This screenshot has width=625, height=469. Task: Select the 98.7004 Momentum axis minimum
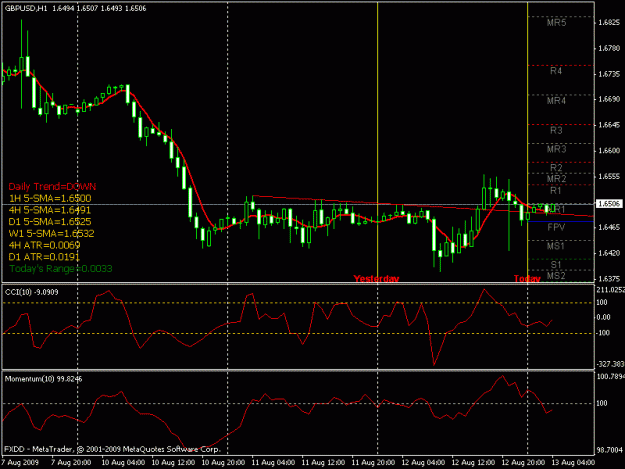610,450
